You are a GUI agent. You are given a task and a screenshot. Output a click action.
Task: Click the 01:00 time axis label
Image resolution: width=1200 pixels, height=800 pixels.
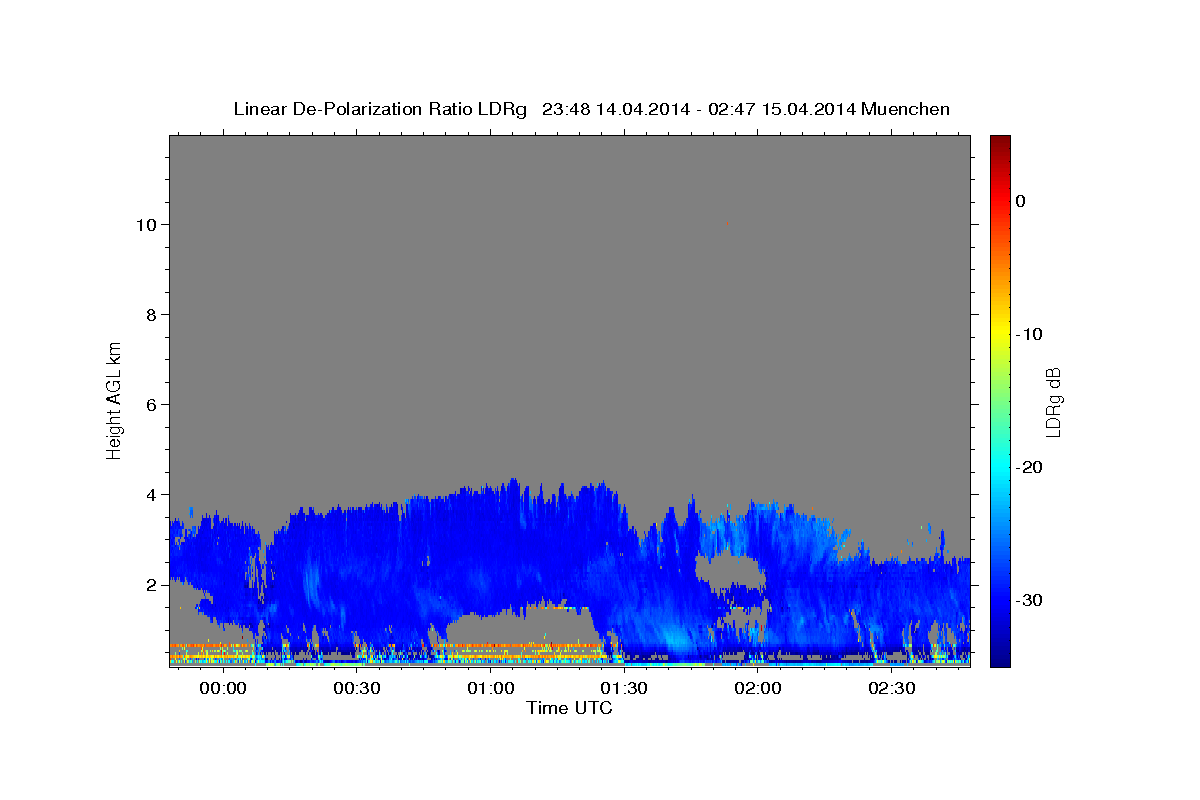click(x=490, y=690)
